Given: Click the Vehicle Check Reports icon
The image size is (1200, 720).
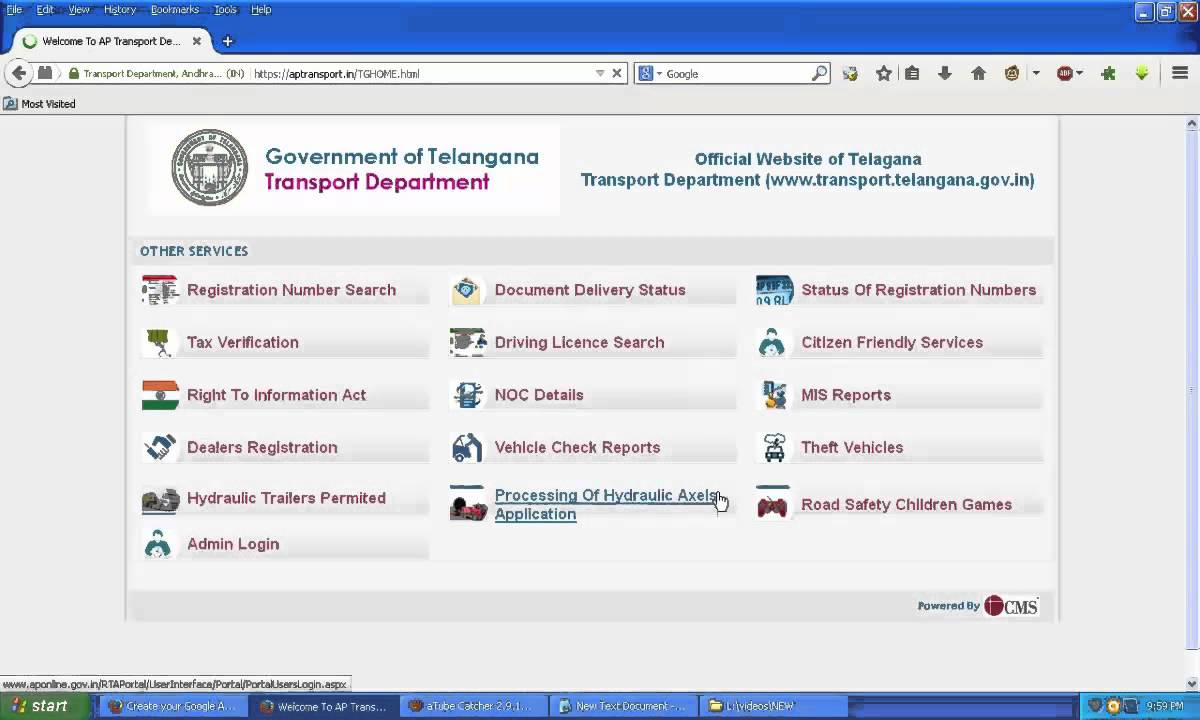Looking at the screenshot, I should pyautogui.click(x=467, y=447).
